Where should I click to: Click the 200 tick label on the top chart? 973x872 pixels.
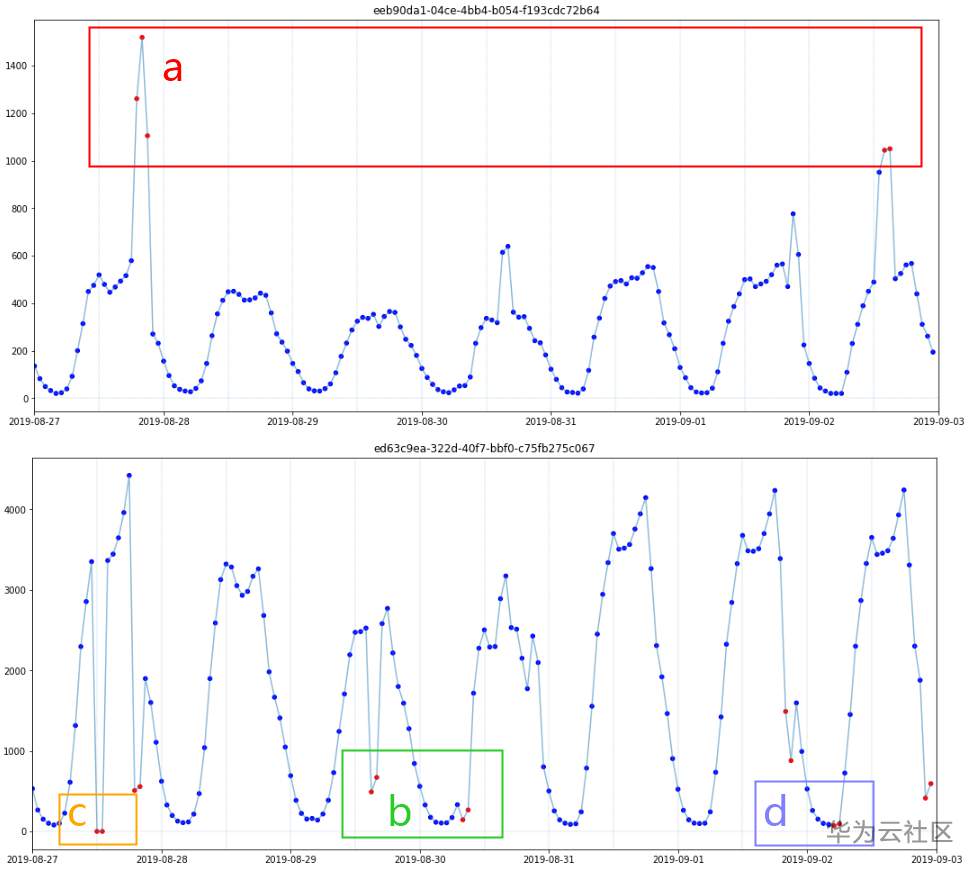point(19,351)
